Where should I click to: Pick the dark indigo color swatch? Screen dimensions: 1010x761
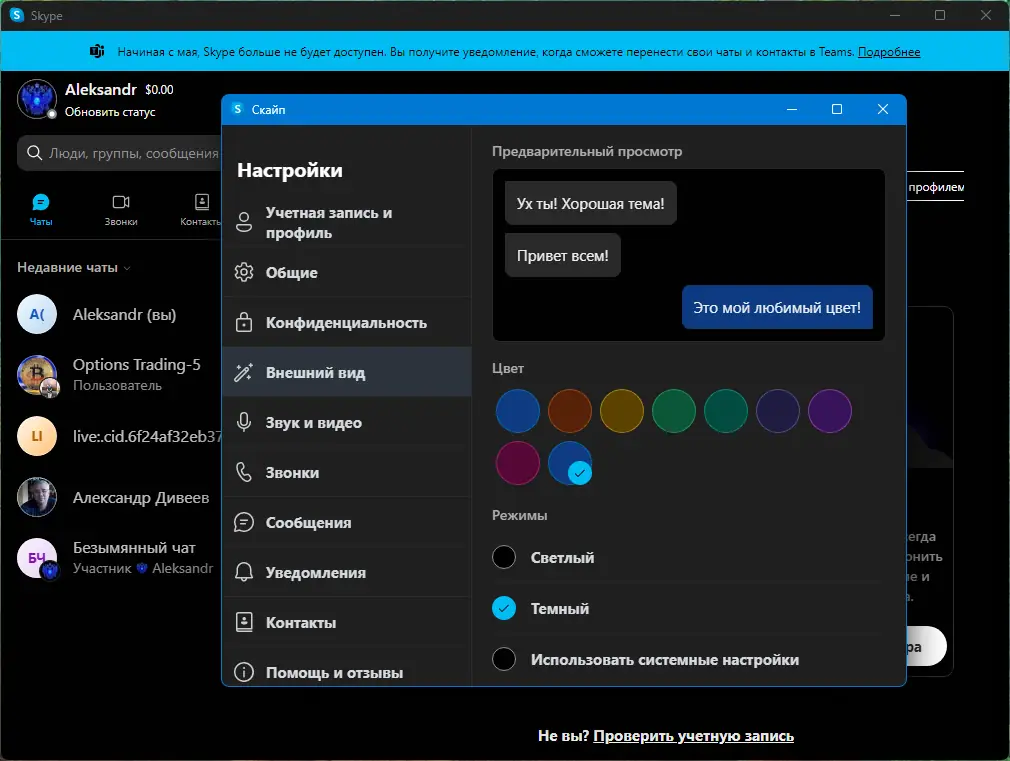pos(777,411)
